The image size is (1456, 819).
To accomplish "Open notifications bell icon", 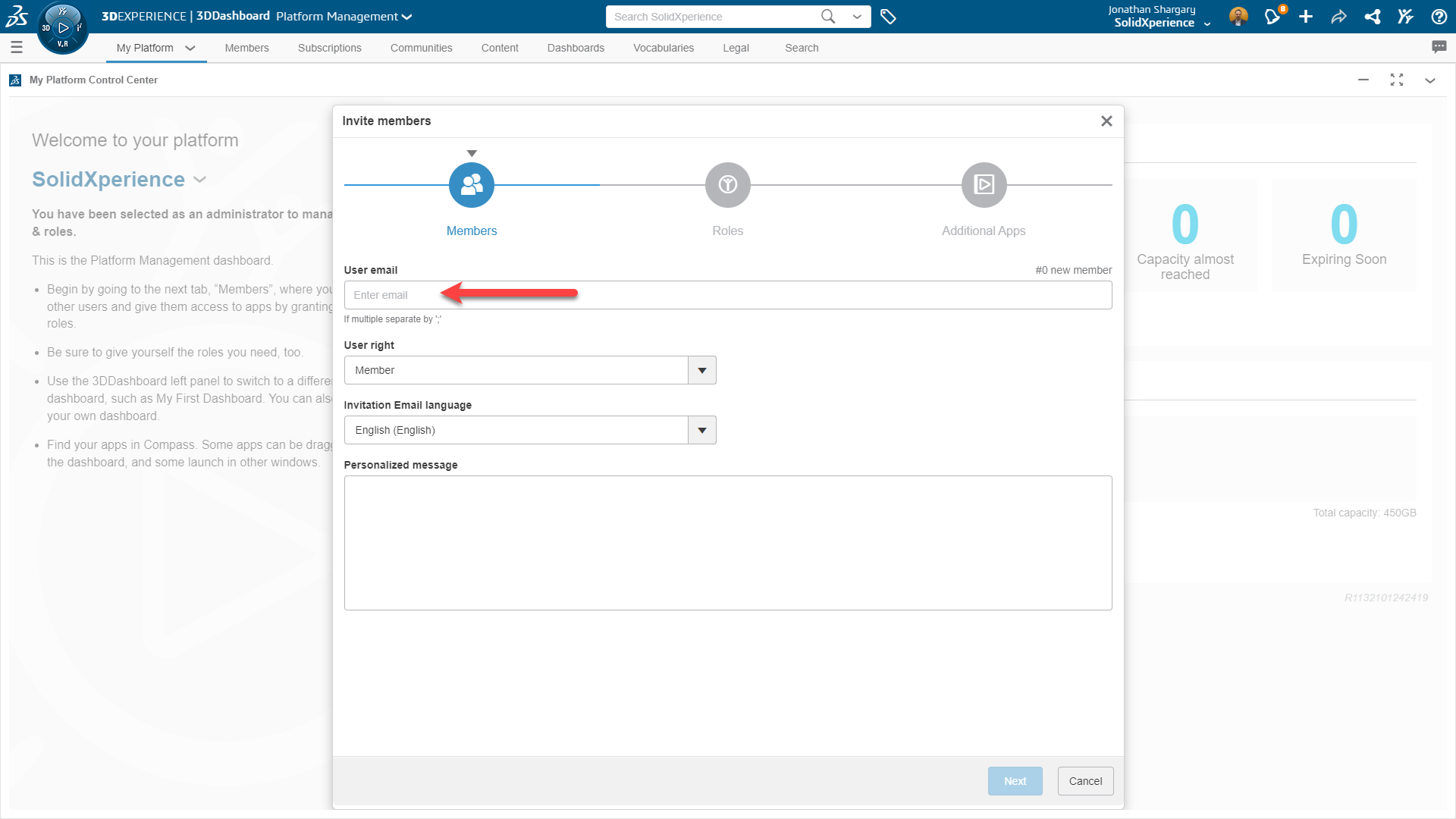I will click(1272, 17).
